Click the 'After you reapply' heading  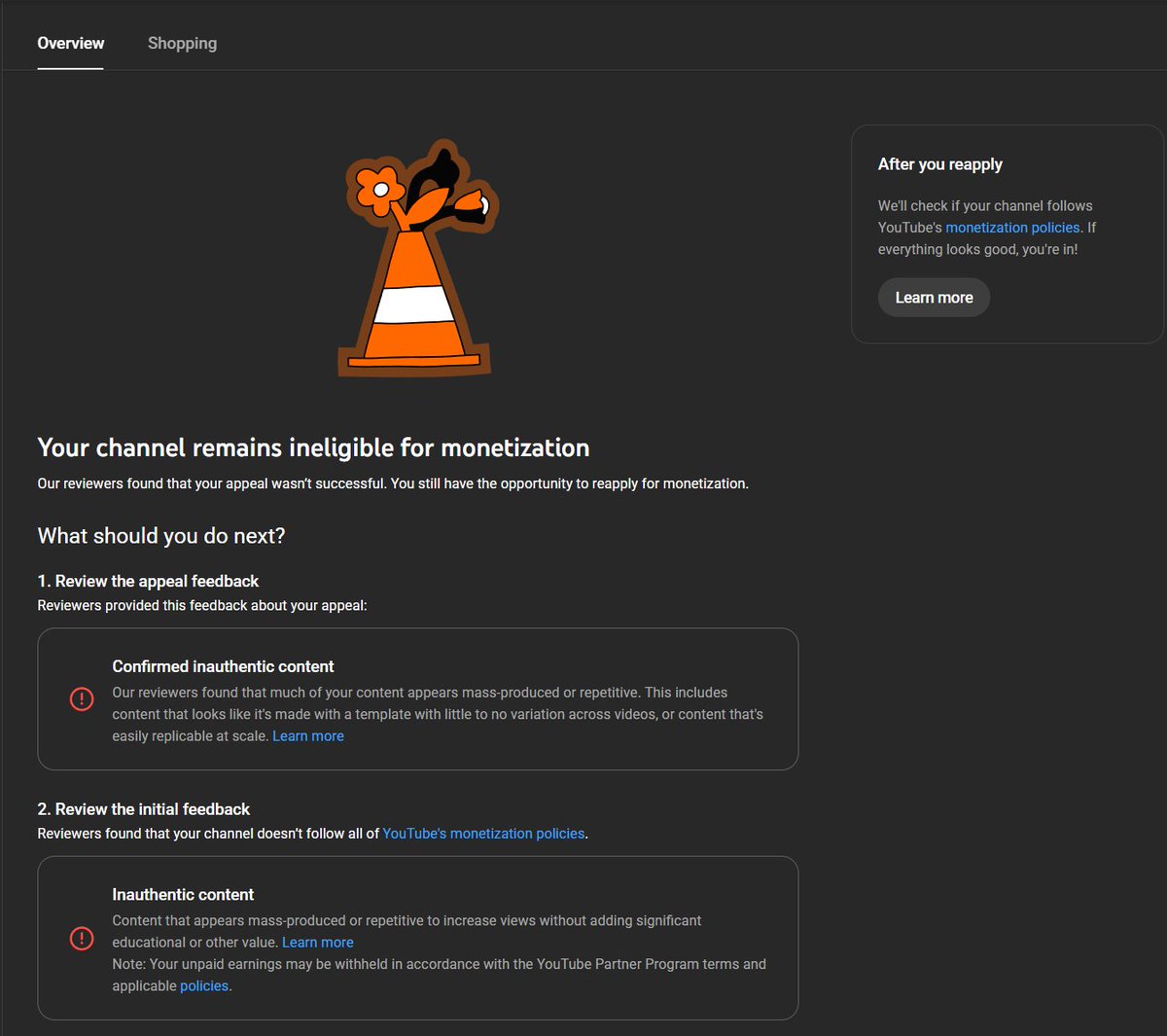[x=940, y=164]
